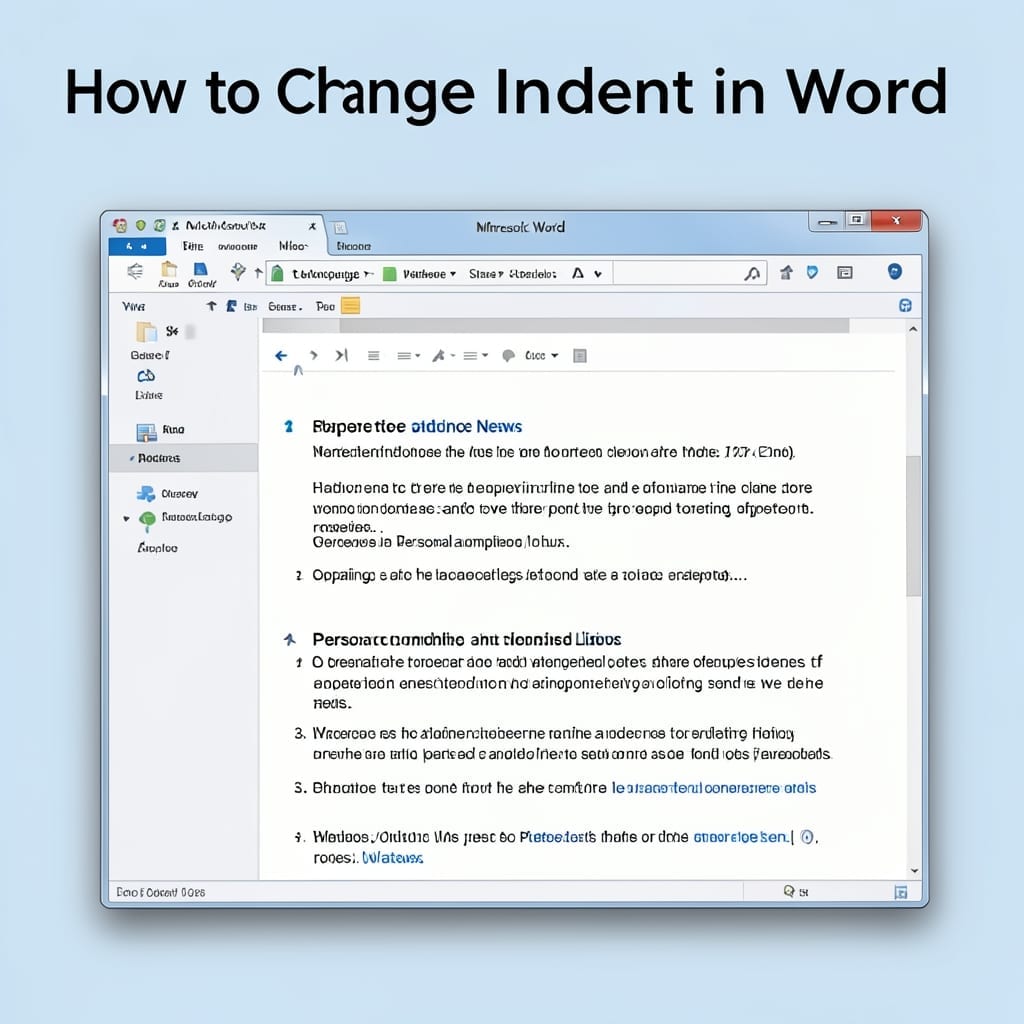The height and width of the screenshot is (1024, 1024).
Task: Click the Wire label in second toolbar
Action: (x=134, y=307)
